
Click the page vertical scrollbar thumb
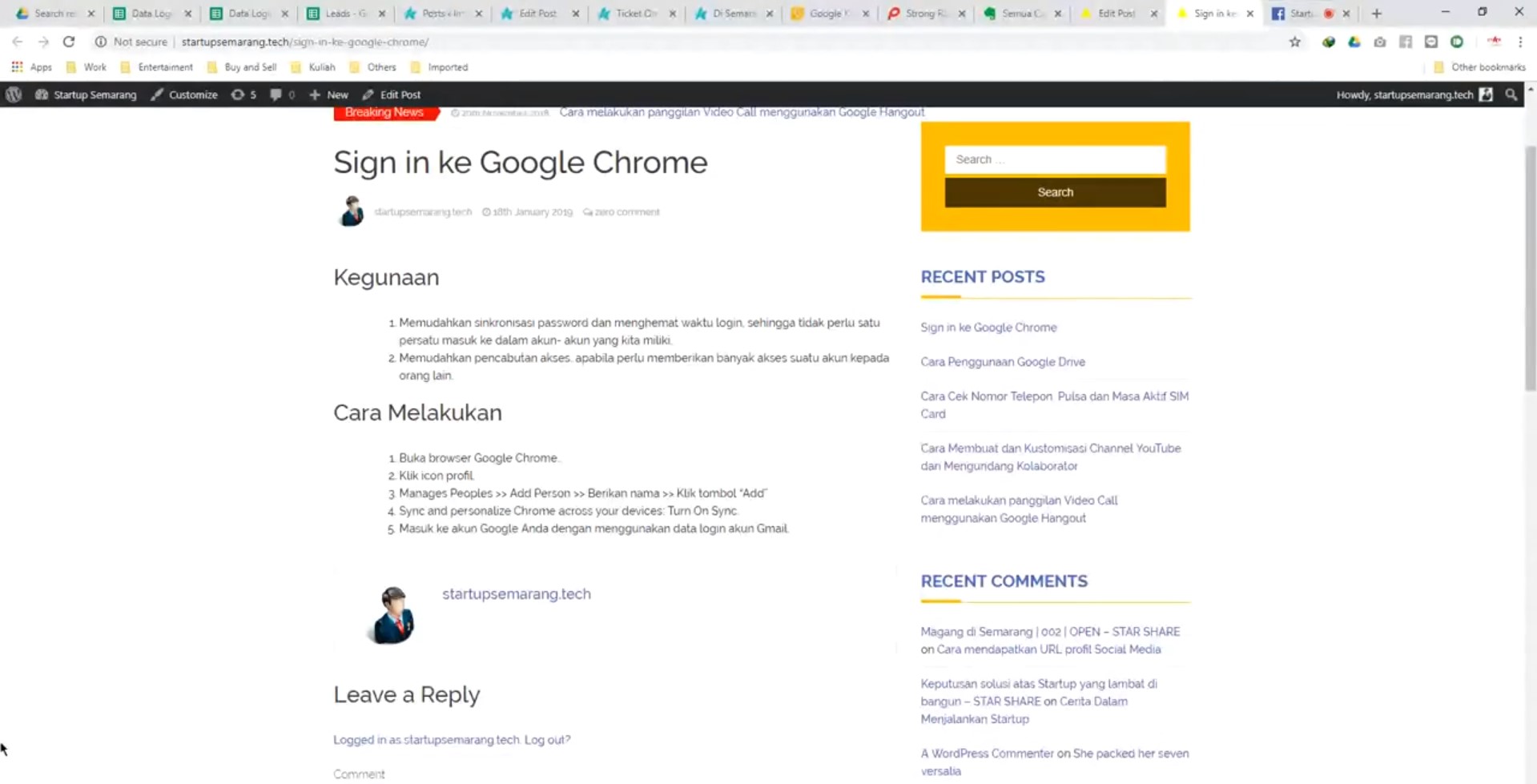click(1531, 268)
